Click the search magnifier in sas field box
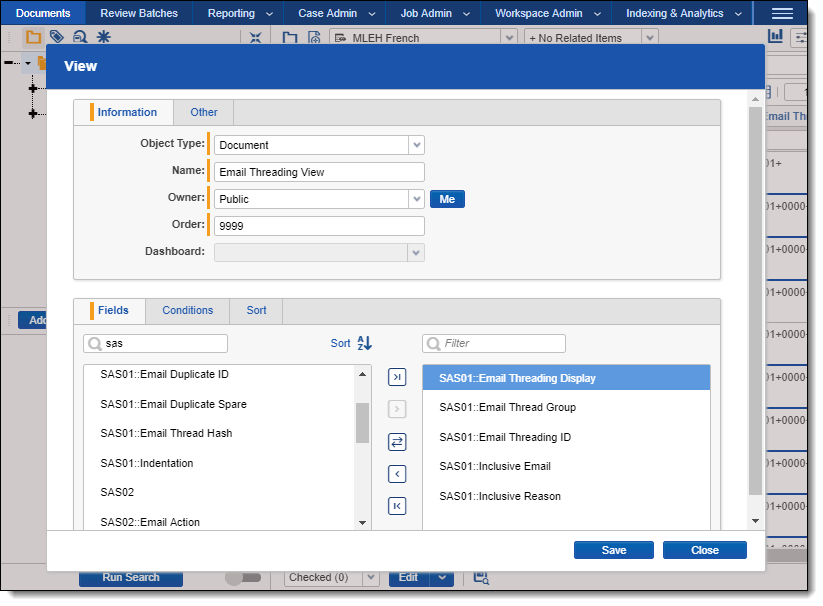Image resolution: width=823 pixels, height=606 pixels. click(x=94, y=344)
